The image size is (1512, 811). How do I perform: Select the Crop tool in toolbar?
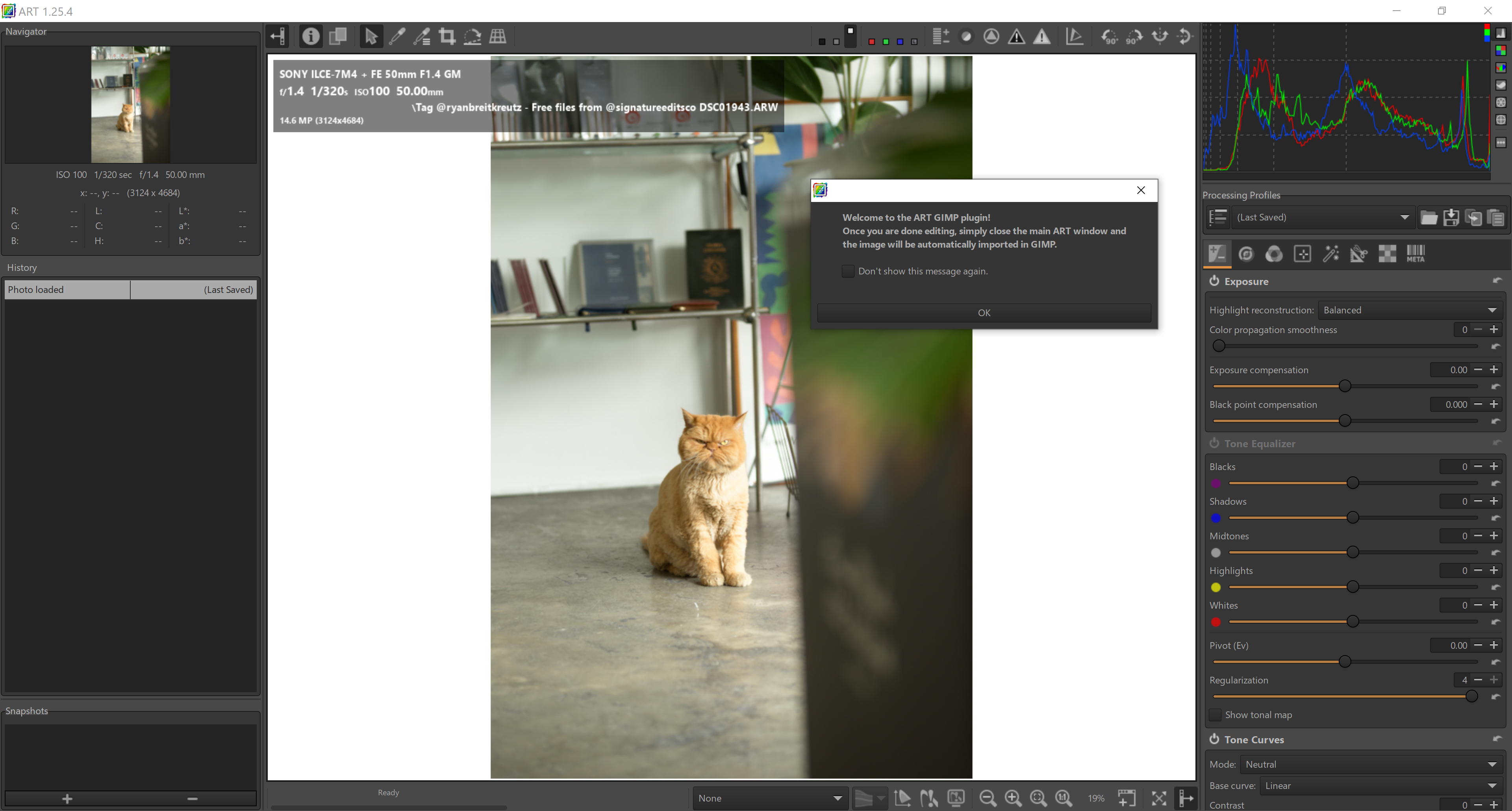point(447,36)
